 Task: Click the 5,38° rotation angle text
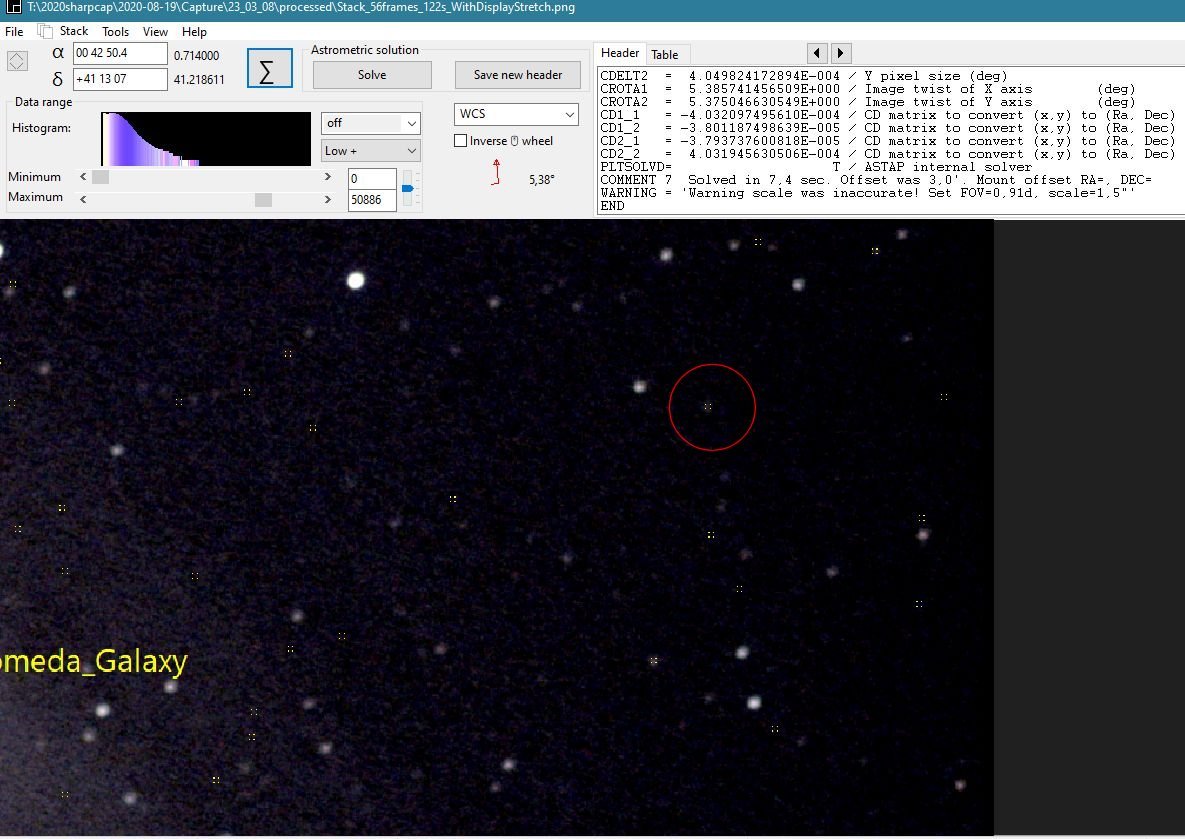tap(542, 180)
